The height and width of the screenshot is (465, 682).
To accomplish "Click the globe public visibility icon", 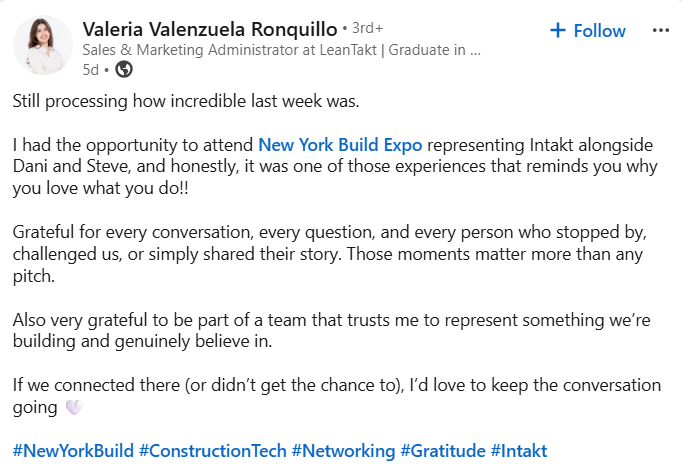I will (x=124, y=69).
